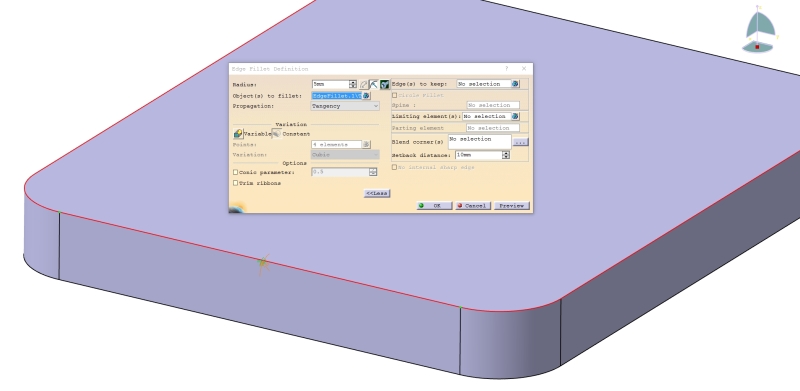Click the Spine No selection field
Image resolution: width=800 pixels, height=391 pixels.
493,105
